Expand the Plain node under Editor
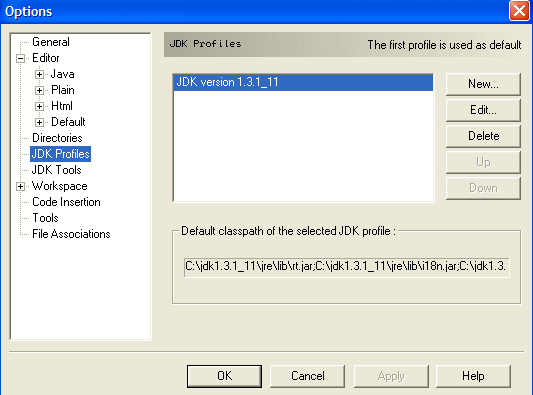533x395 pixels. coord(39,90)
